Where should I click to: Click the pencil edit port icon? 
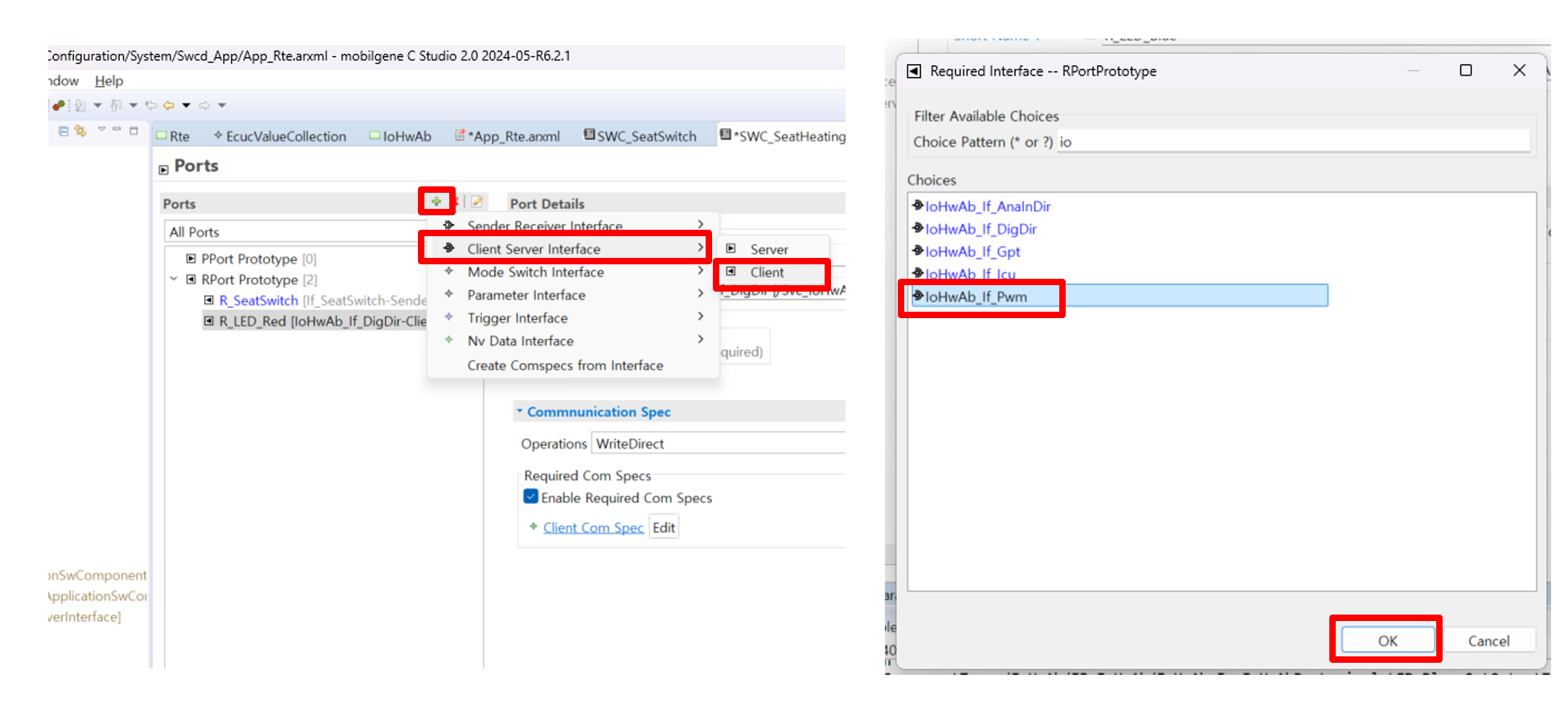[477, 202]
